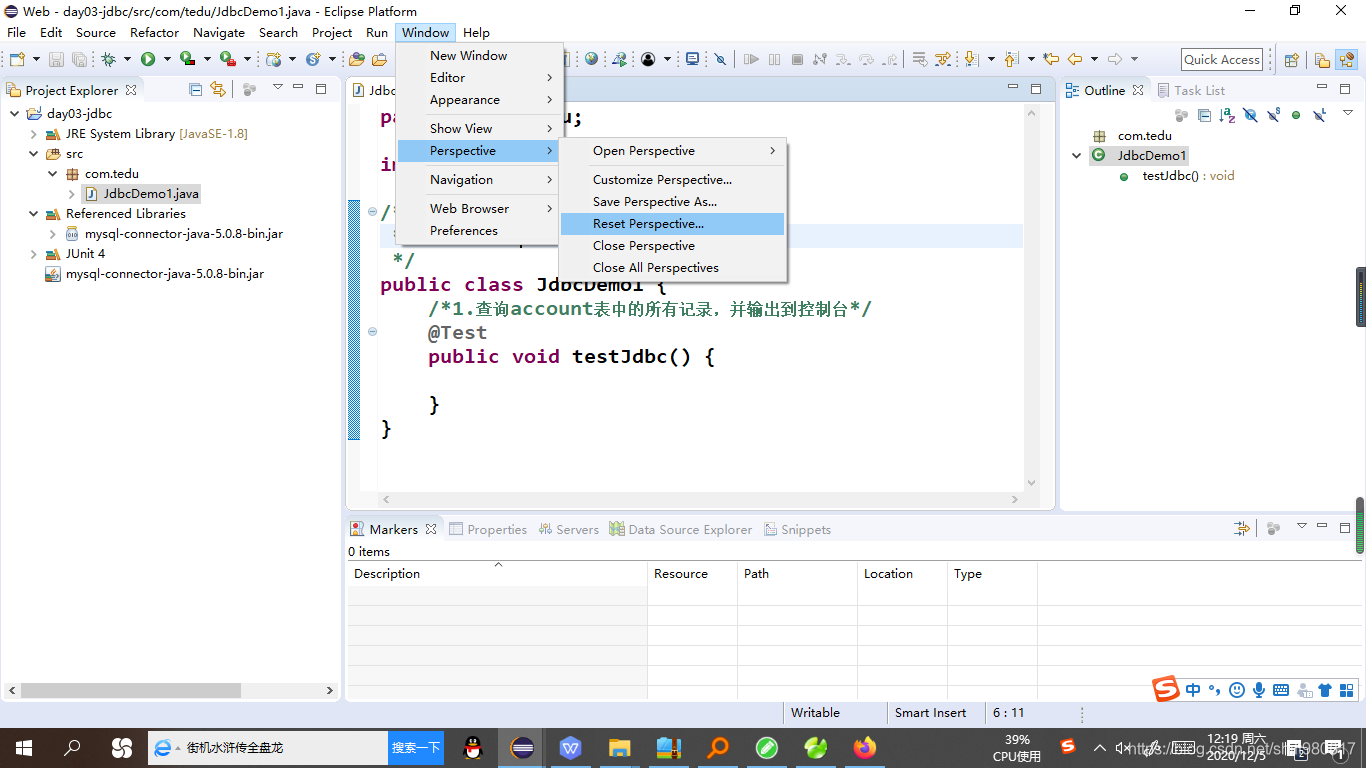Toggle Link with Editor in Project Explorer
This screenshot has height=768, width=1366.
pos(217,90)
